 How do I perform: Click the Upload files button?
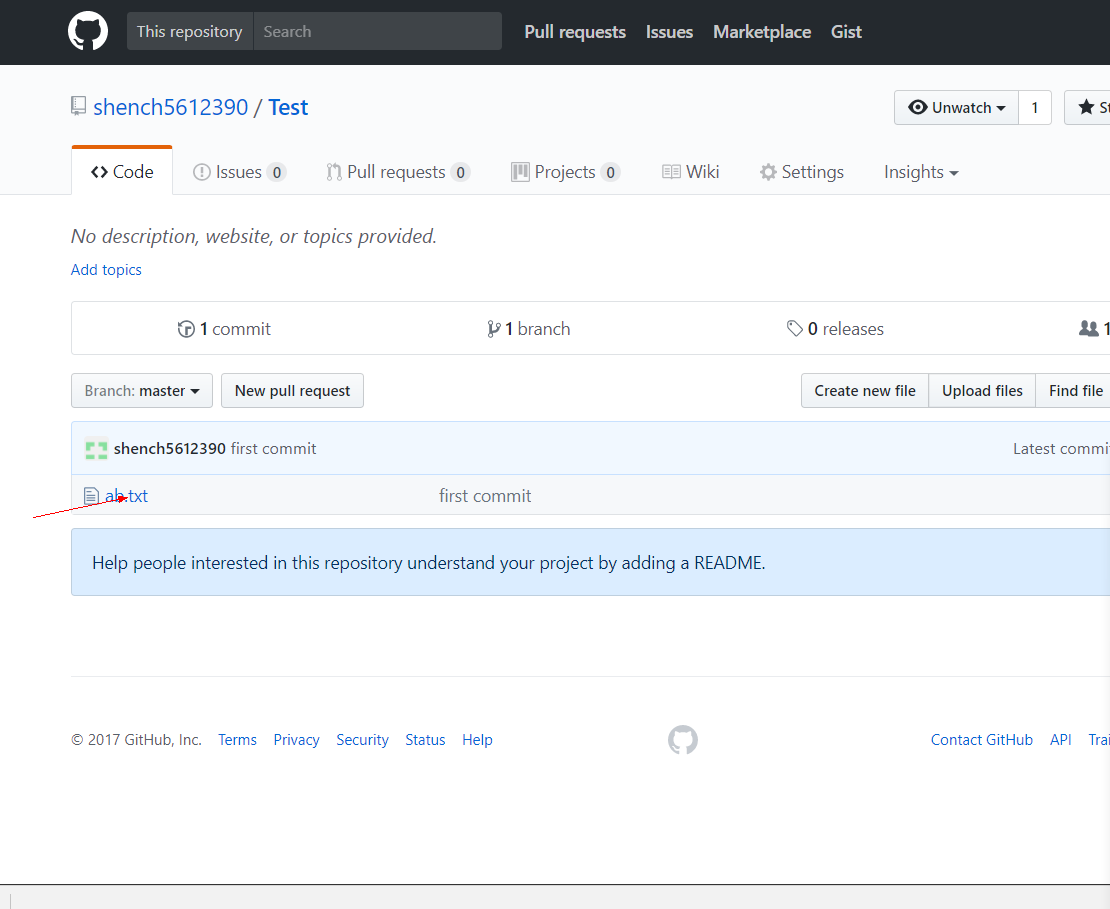click(x=982, y=391)
